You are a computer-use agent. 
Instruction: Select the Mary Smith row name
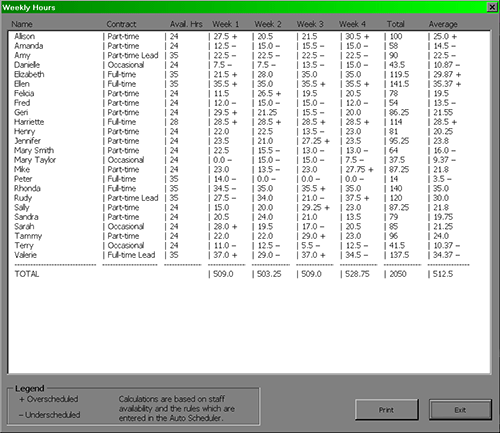[x=34, y=150]
